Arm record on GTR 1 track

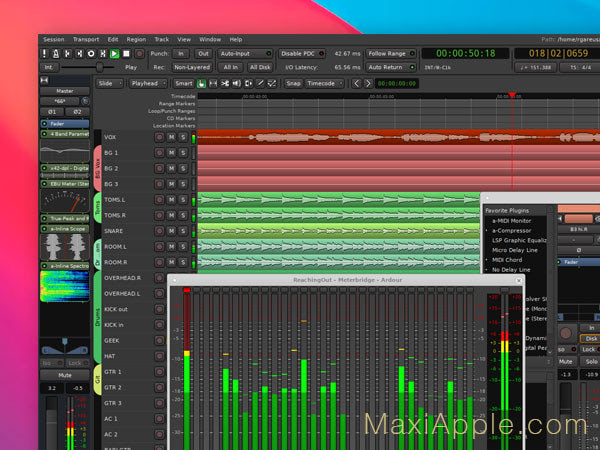[159, 372]
